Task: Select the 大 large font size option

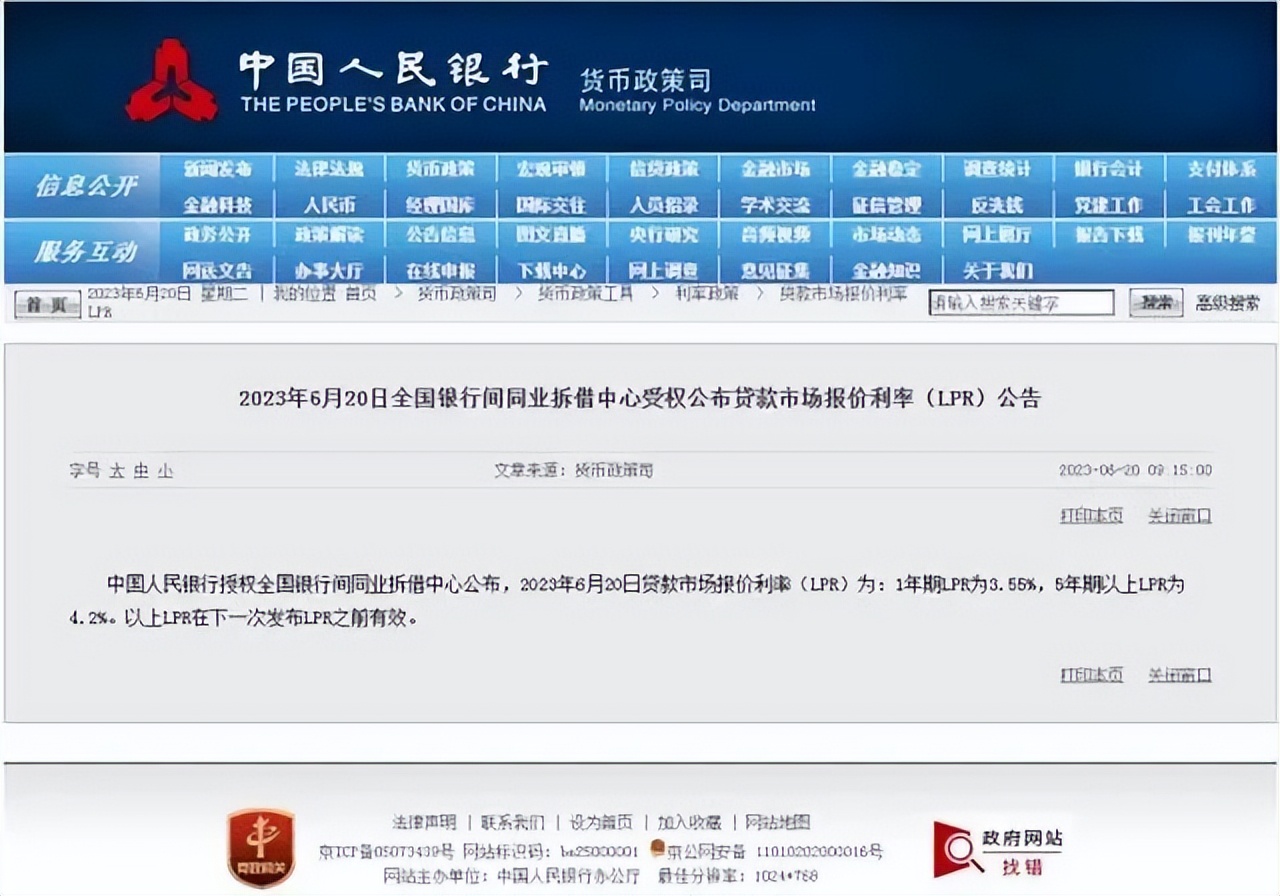Action: click(x=117, y=470)
